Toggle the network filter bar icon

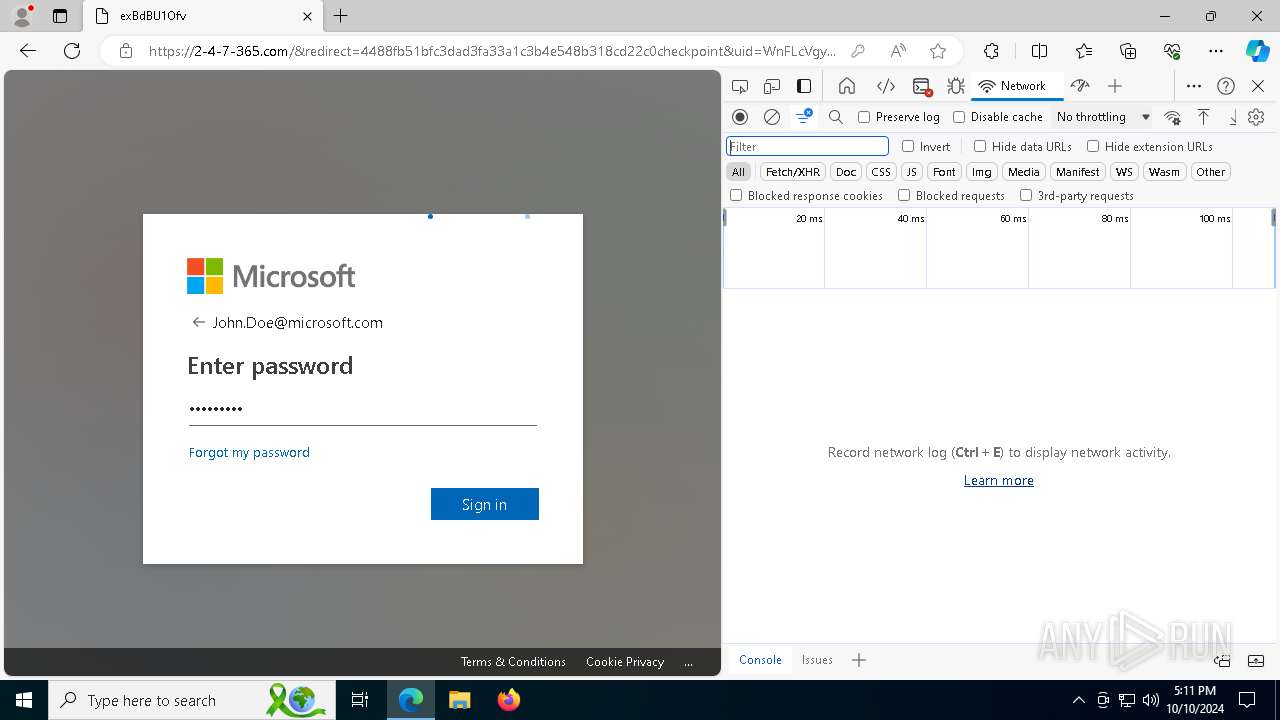804,117
